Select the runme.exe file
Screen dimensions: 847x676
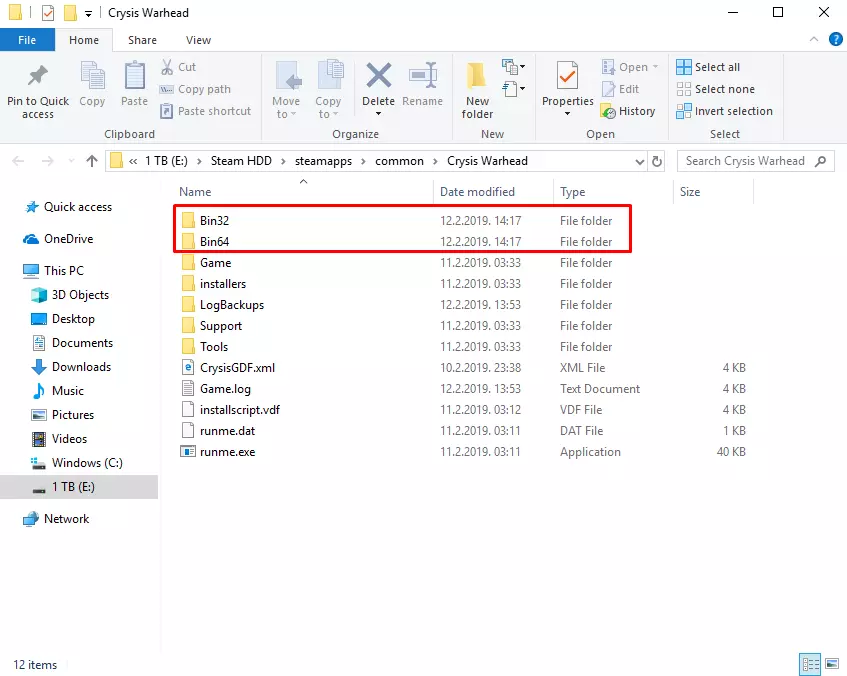227,452
